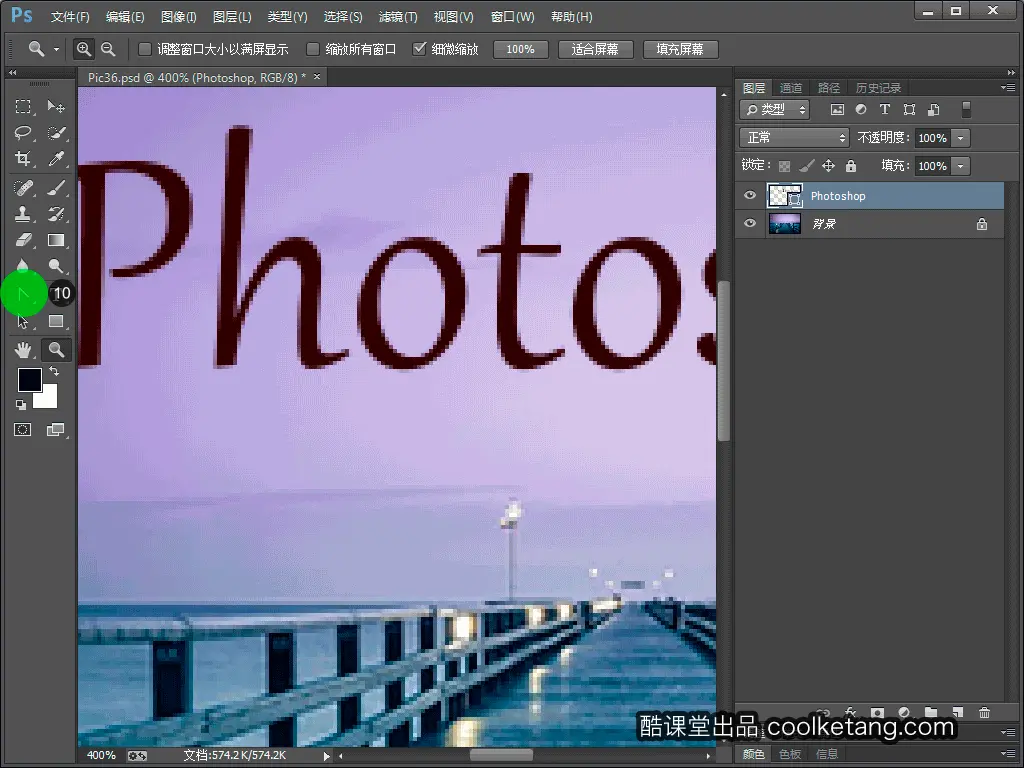Click the 100% zoom button
1024x768 pixels.
coord(520,50)
